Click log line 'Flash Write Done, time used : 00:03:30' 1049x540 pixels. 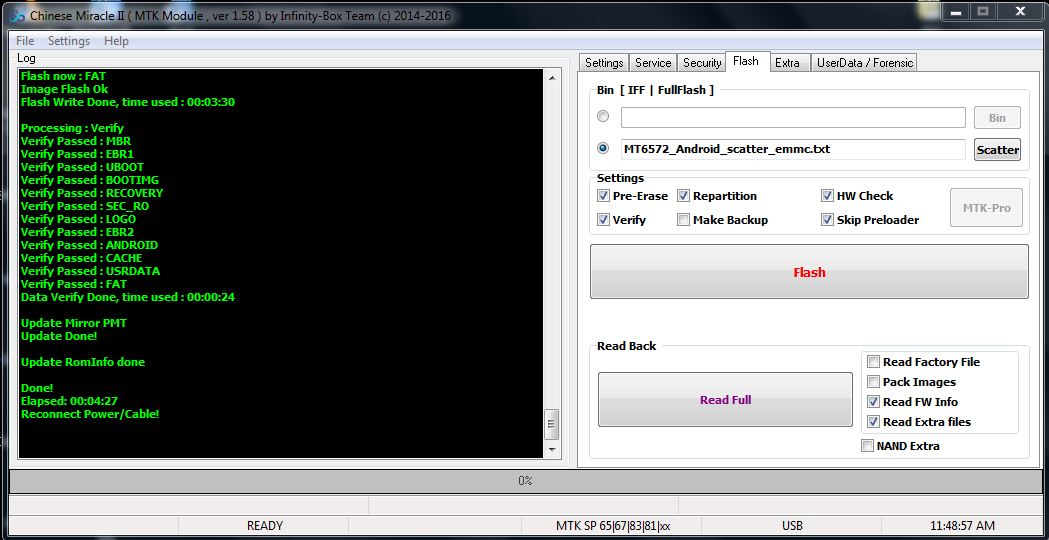[128, 102]
